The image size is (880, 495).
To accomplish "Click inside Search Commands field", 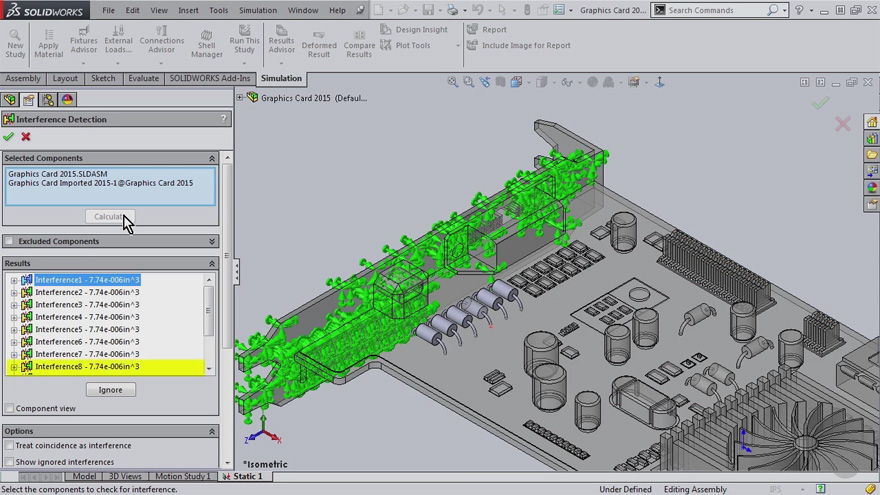I will [716, 10].
